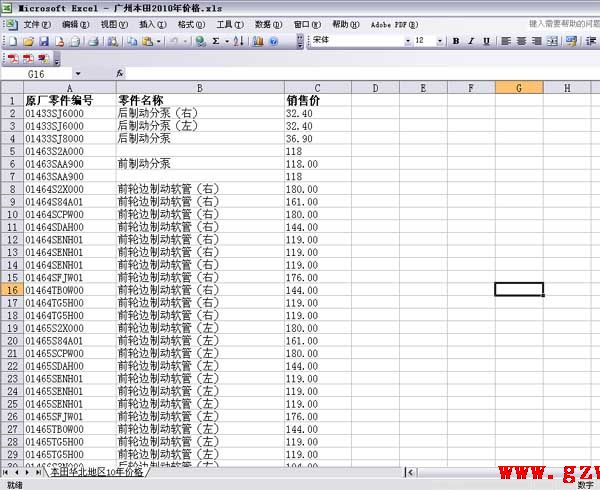Click the fx Insert Function button
The image size is (600, 490).
coord(120,73)
